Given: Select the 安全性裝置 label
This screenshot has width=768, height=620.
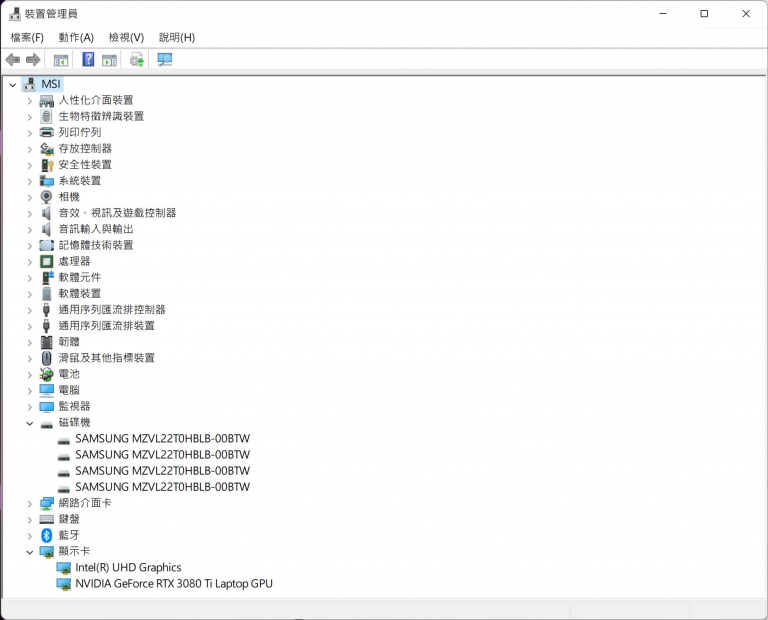Looking at the screenshot, I should [x=85, y=165].
